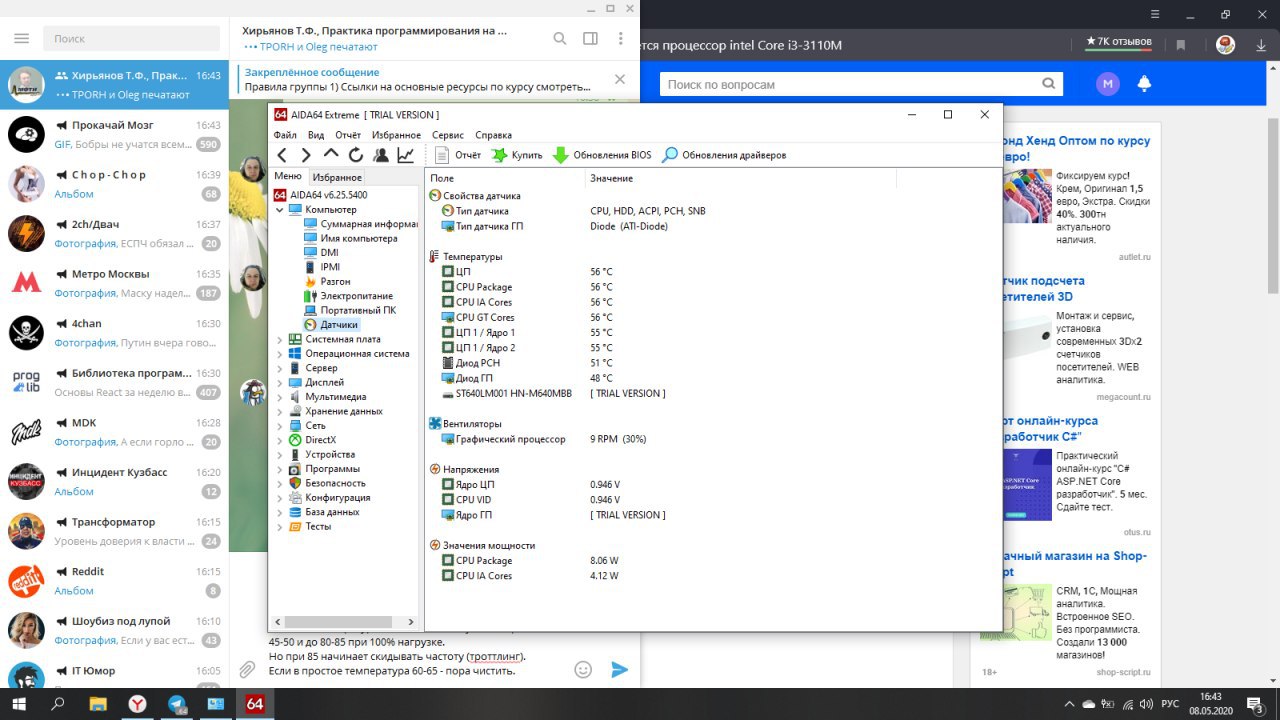
Task: Select the Датчики tree item
Action: pyautogui.click(x=331, y=325)
